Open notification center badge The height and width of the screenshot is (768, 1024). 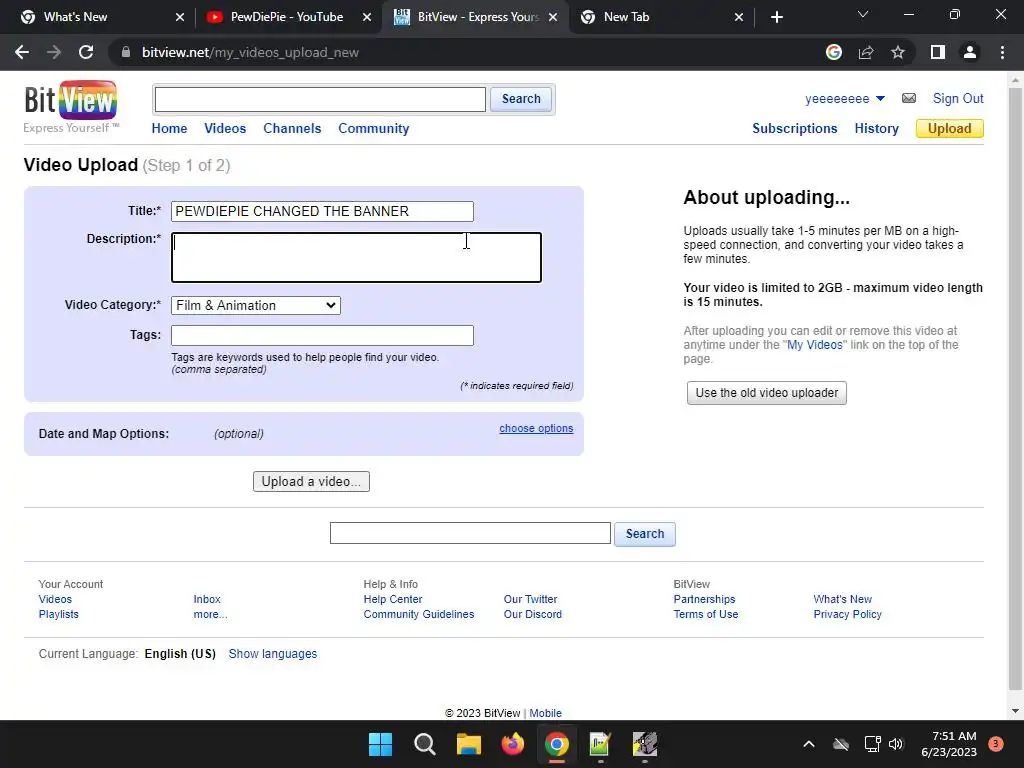(x=996, y=744)
